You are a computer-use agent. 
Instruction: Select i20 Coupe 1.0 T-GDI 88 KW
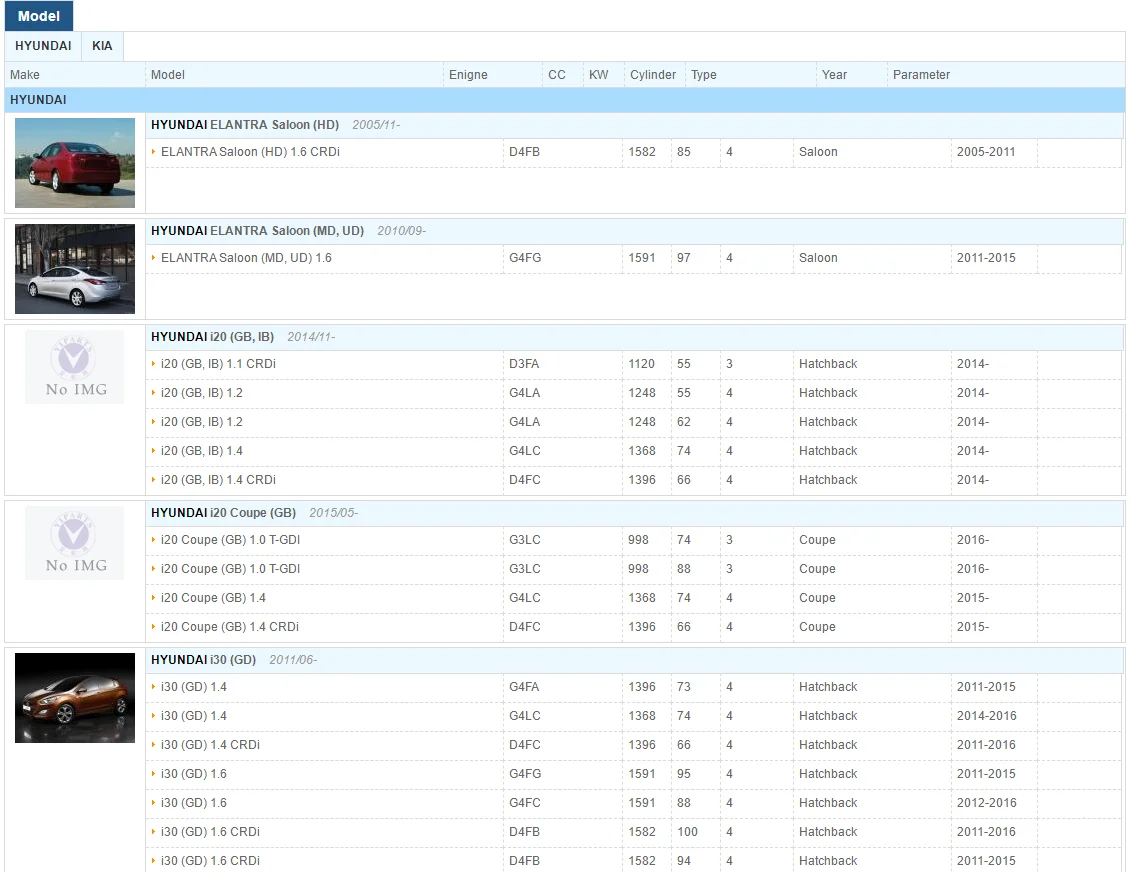[x=231, y=569]
